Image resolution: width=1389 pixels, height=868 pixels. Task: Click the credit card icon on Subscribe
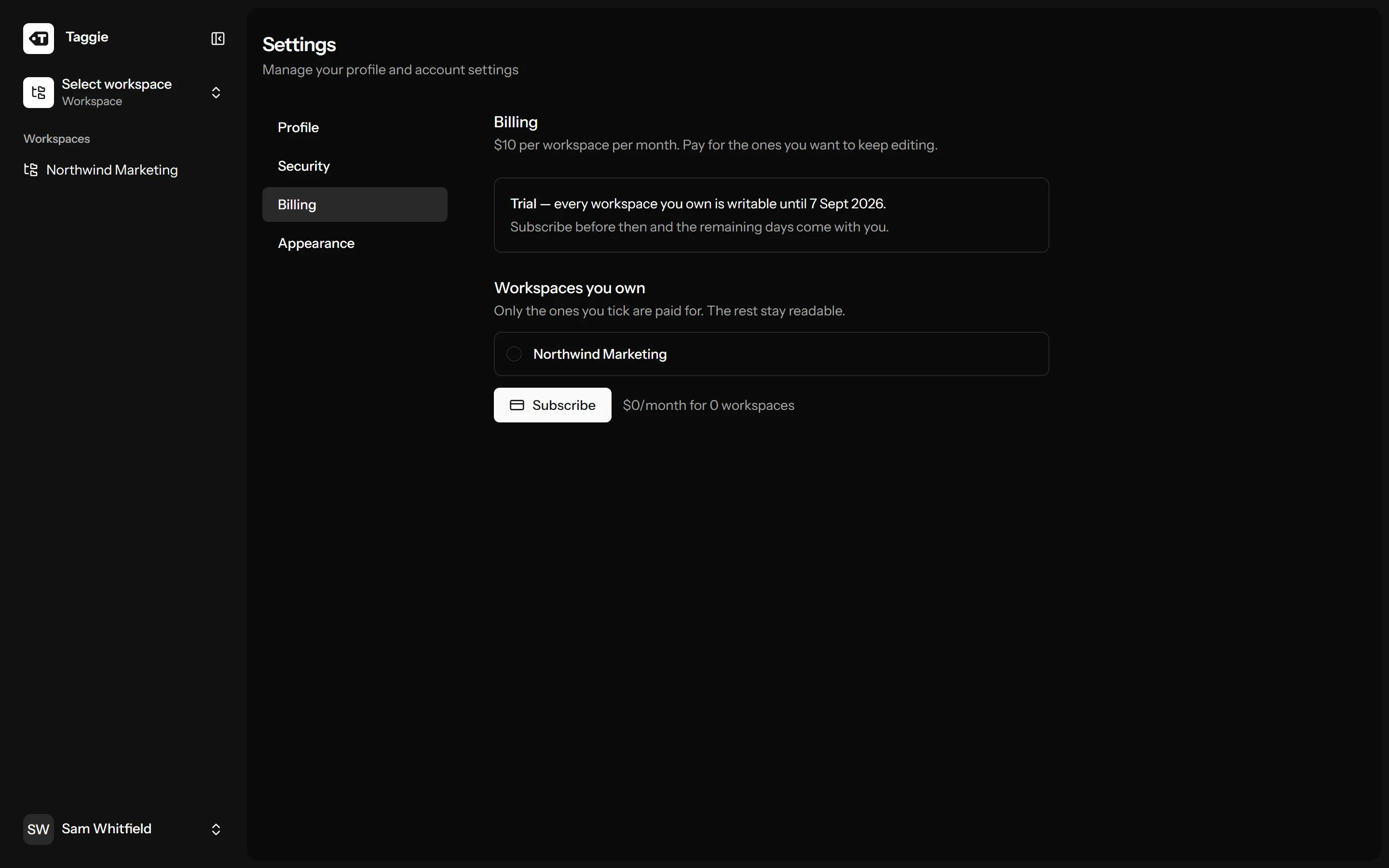[x=517, y=405]
